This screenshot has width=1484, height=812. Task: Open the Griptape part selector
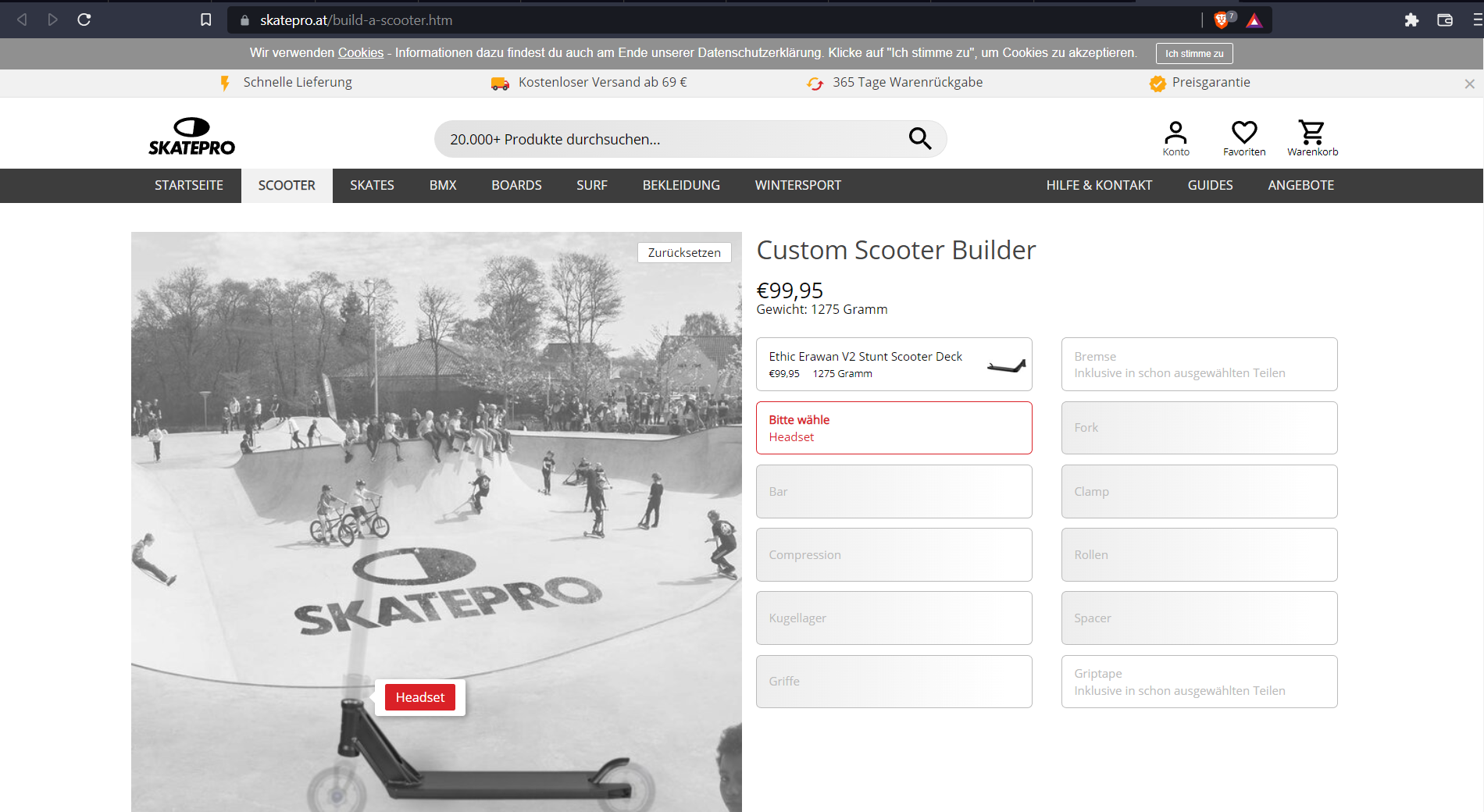tap(1199, 682)
